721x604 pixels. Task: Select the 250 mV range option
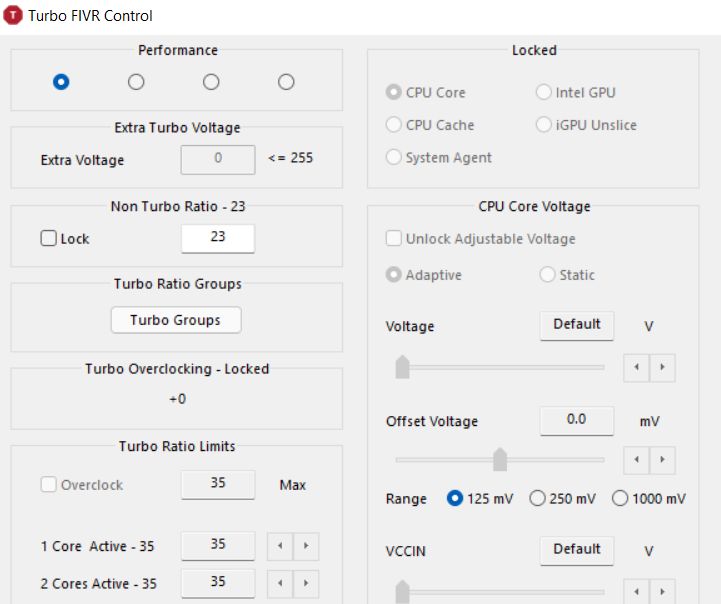coord(537,498)
